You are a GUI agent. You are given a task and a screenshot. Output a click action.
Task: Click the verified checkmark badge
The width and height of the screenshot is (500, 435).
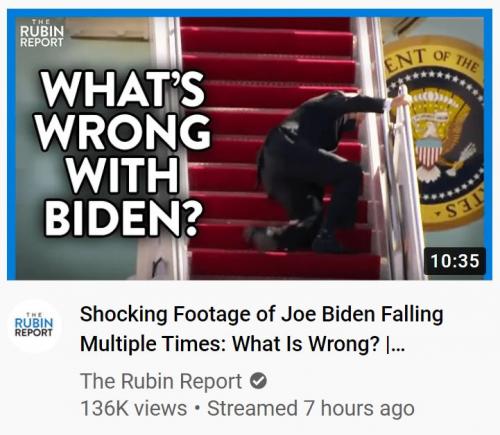(x=258, y=381)
